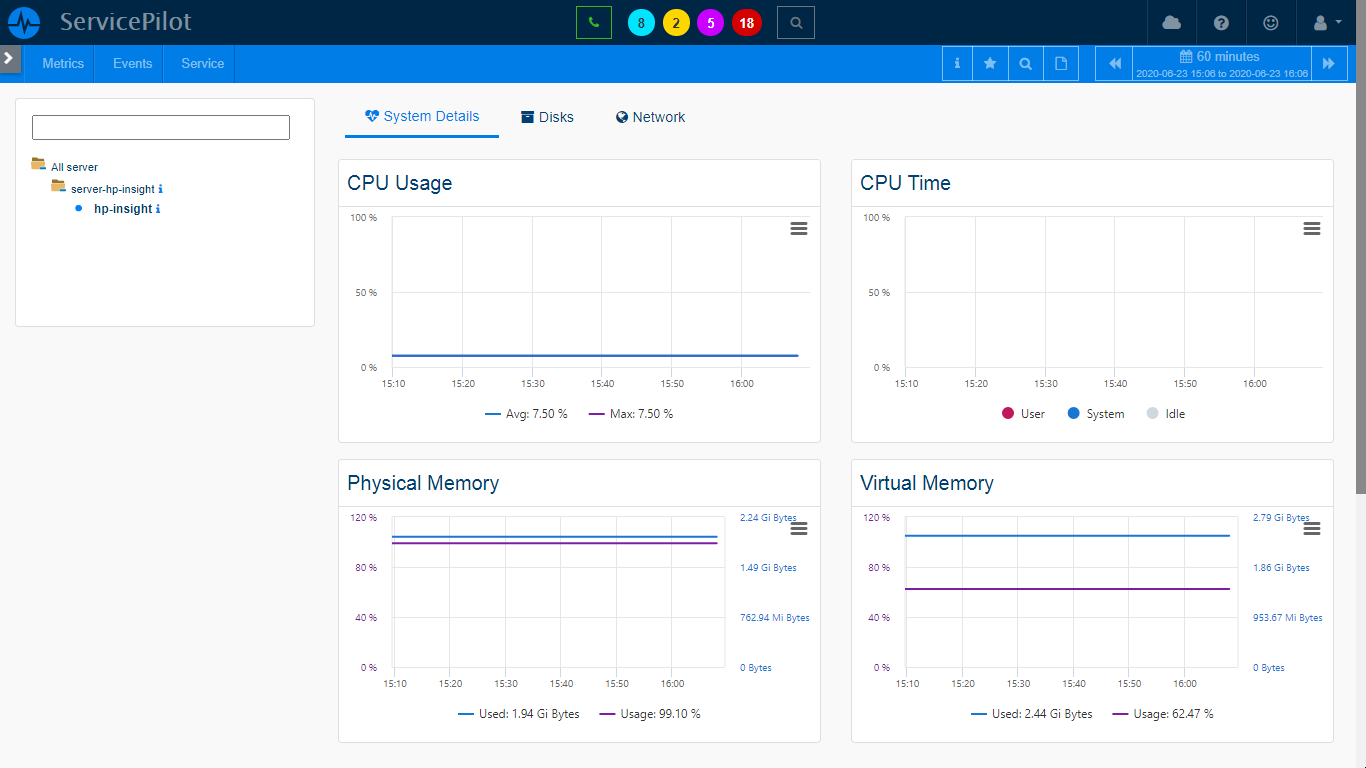
Task: Toggle Idle series in CPU Time legend
Action: click(x=1165, y=414)
